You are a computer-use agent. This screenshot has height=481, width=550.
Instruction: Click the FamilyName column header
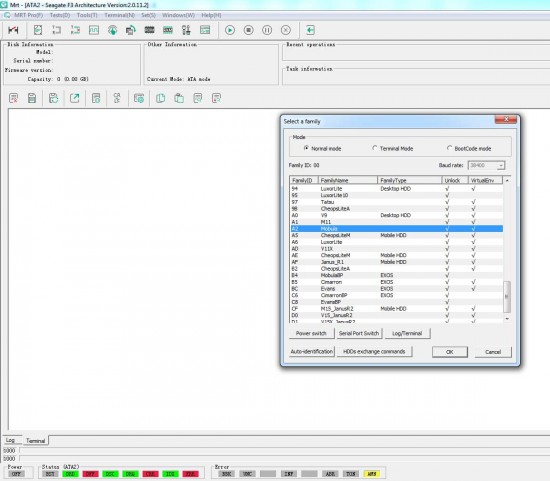348,180
